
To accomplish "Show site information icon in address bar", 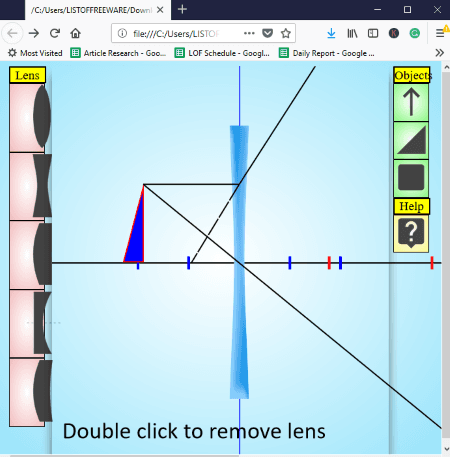I will pyautogui.click(x=122, y=33).
